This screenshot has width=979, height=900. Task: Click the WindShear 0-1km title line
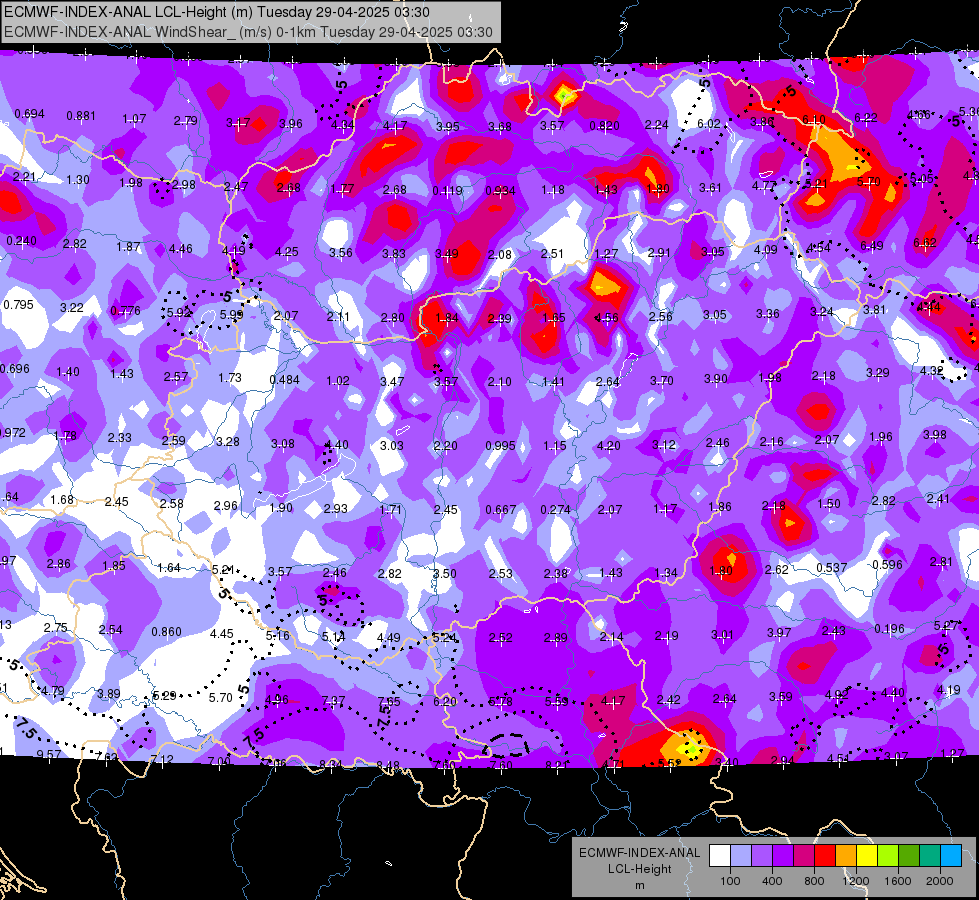pos(248,32)
